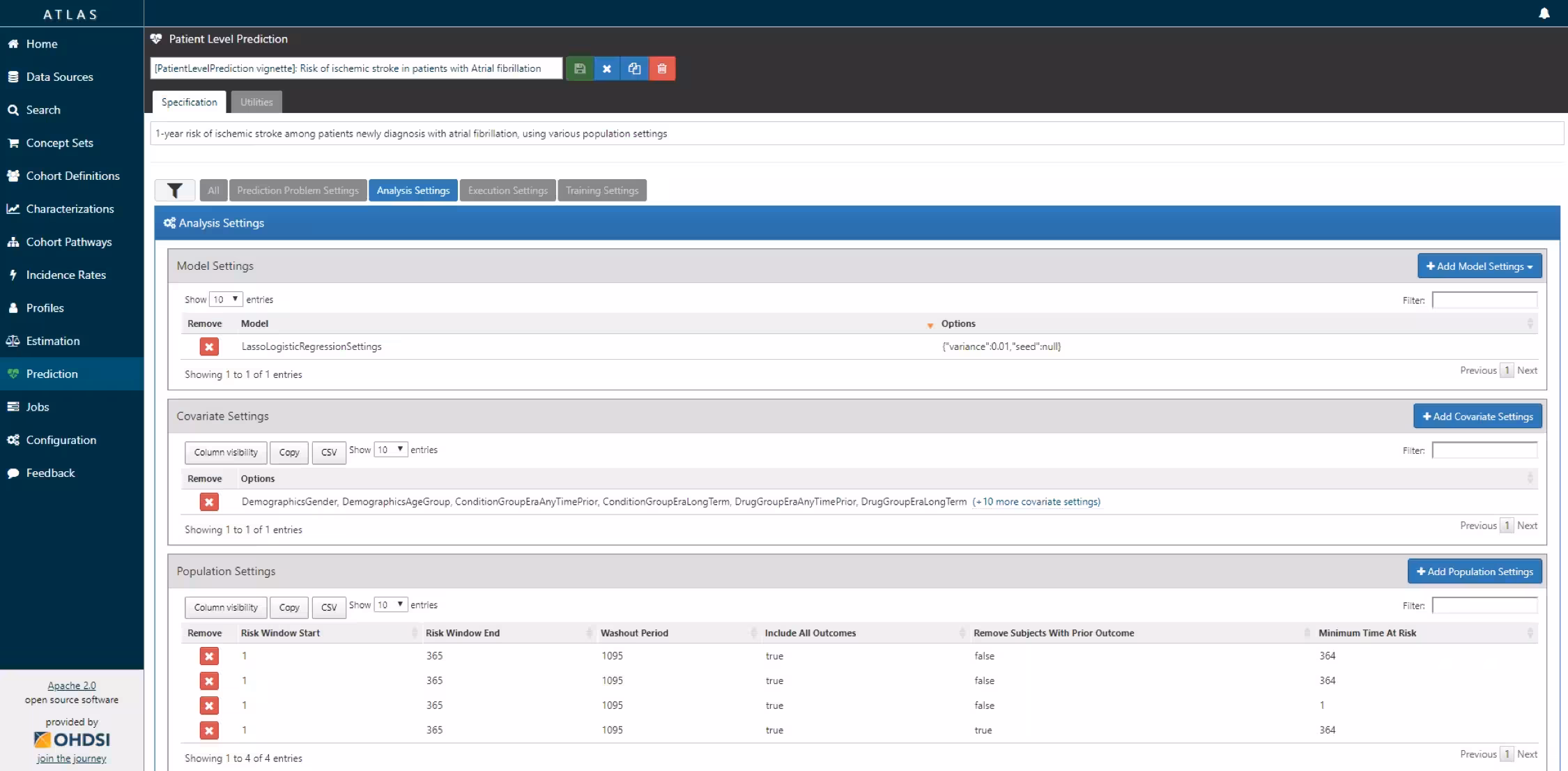Viewport: 1568px width, 771px height.
Task: Select the Execution Settings tab
Action: (x=508, y=190)
